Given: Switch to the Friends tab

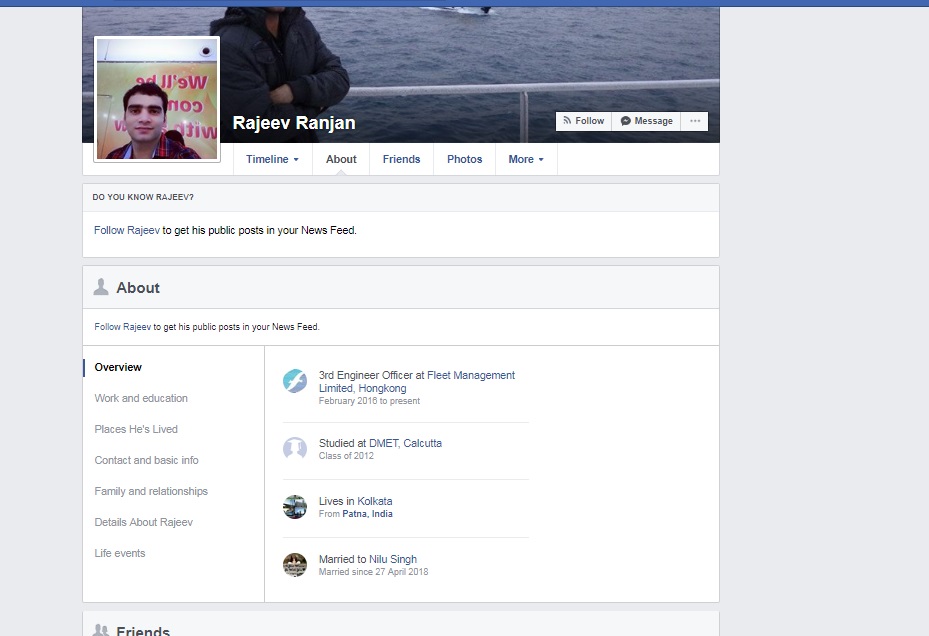Looking at the screenshot, I should pyautogui.click(x=401, y=159).
